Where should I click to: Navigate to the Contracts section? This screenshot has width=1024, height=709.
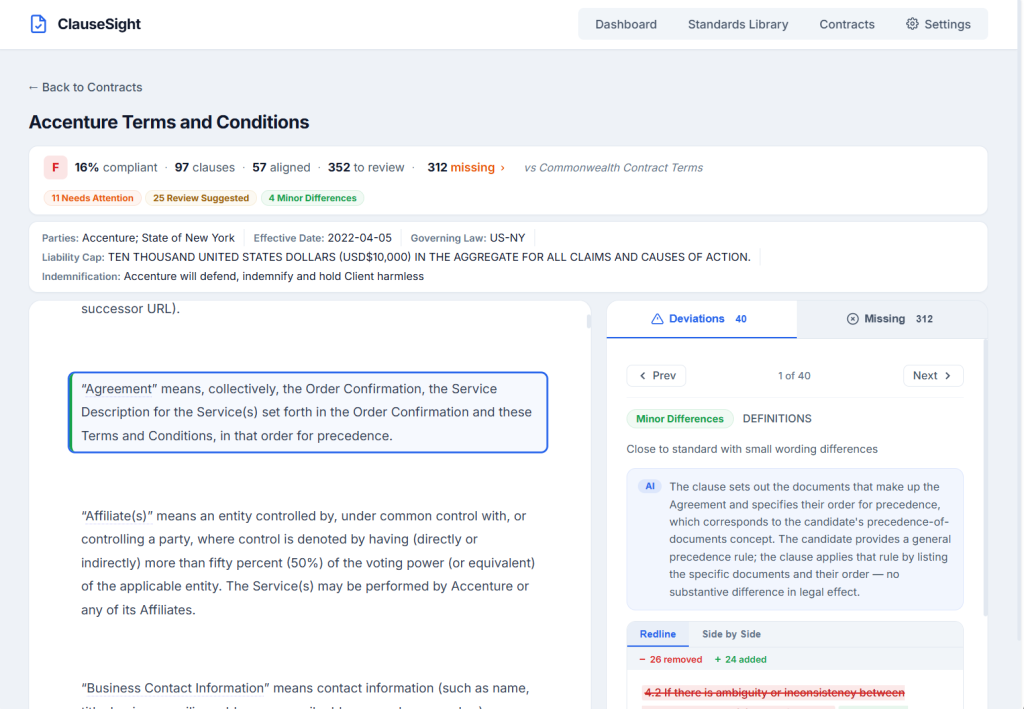click(x=847, y=24)
